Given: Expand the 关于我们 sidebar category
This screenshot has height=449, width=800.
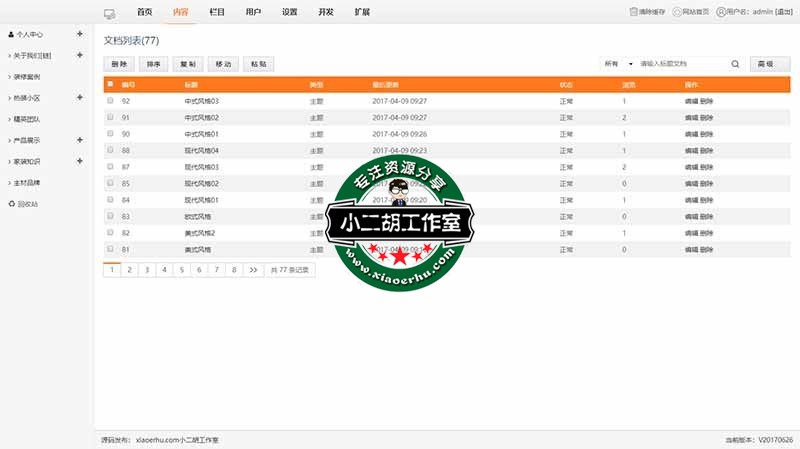Looking at the screenshot, I should point(80,55).
